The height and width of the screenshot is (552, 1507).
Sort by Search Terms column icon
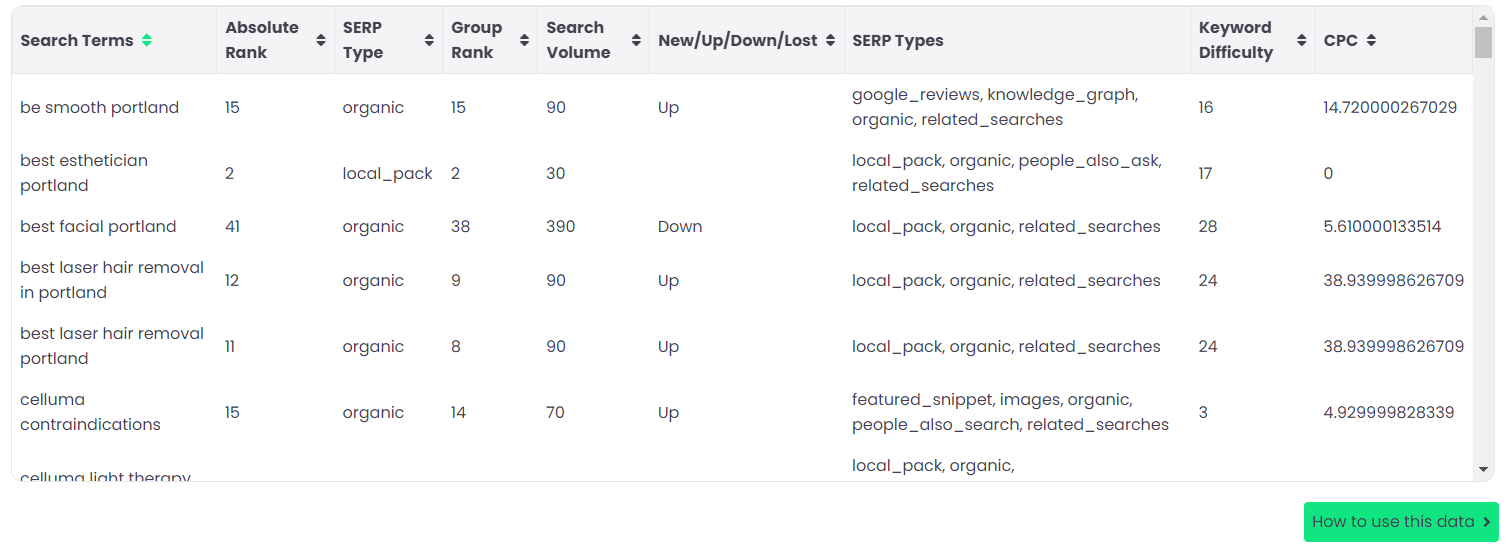tap(147, 41)
